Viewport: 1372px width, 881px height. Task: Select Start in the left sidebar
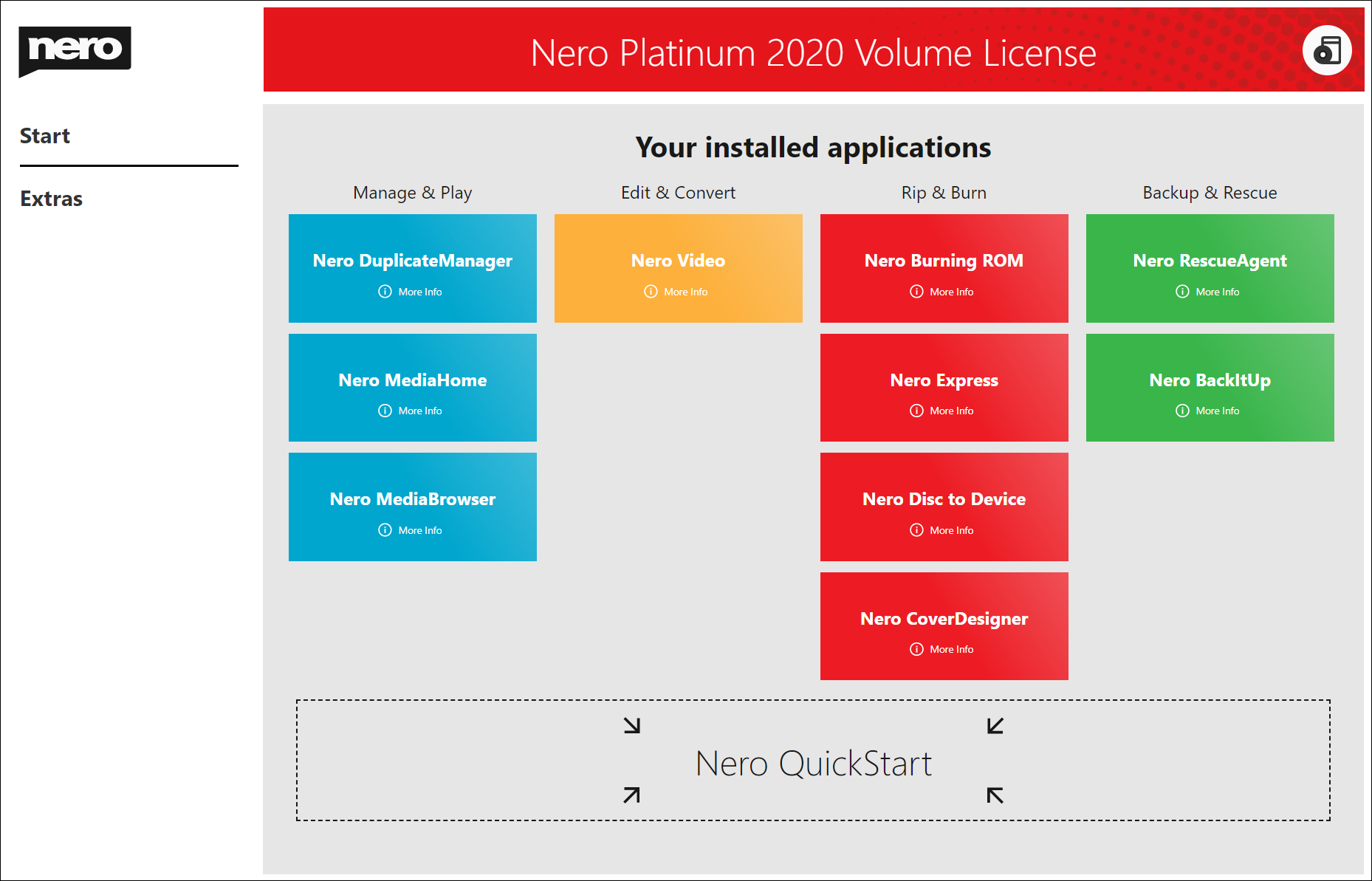[45, 136]
